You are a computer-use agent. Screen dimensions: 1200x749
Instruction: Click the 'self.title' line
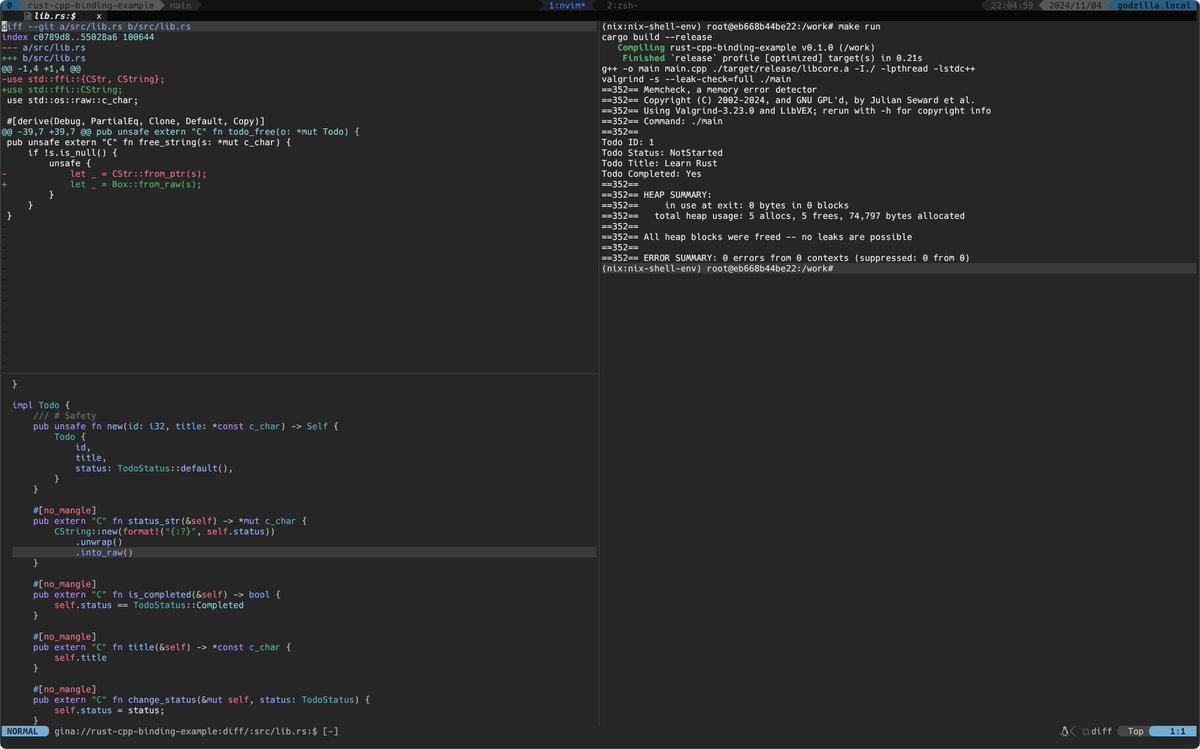pyautogui.click(x=80, y=657)
